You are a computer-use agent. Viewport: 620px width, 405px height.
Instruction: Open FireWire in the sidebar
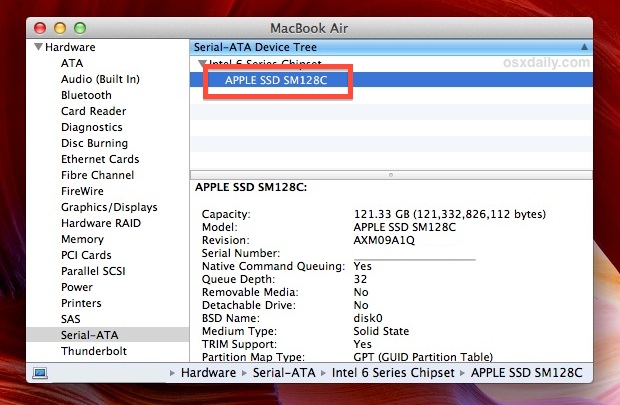[82, 191]
